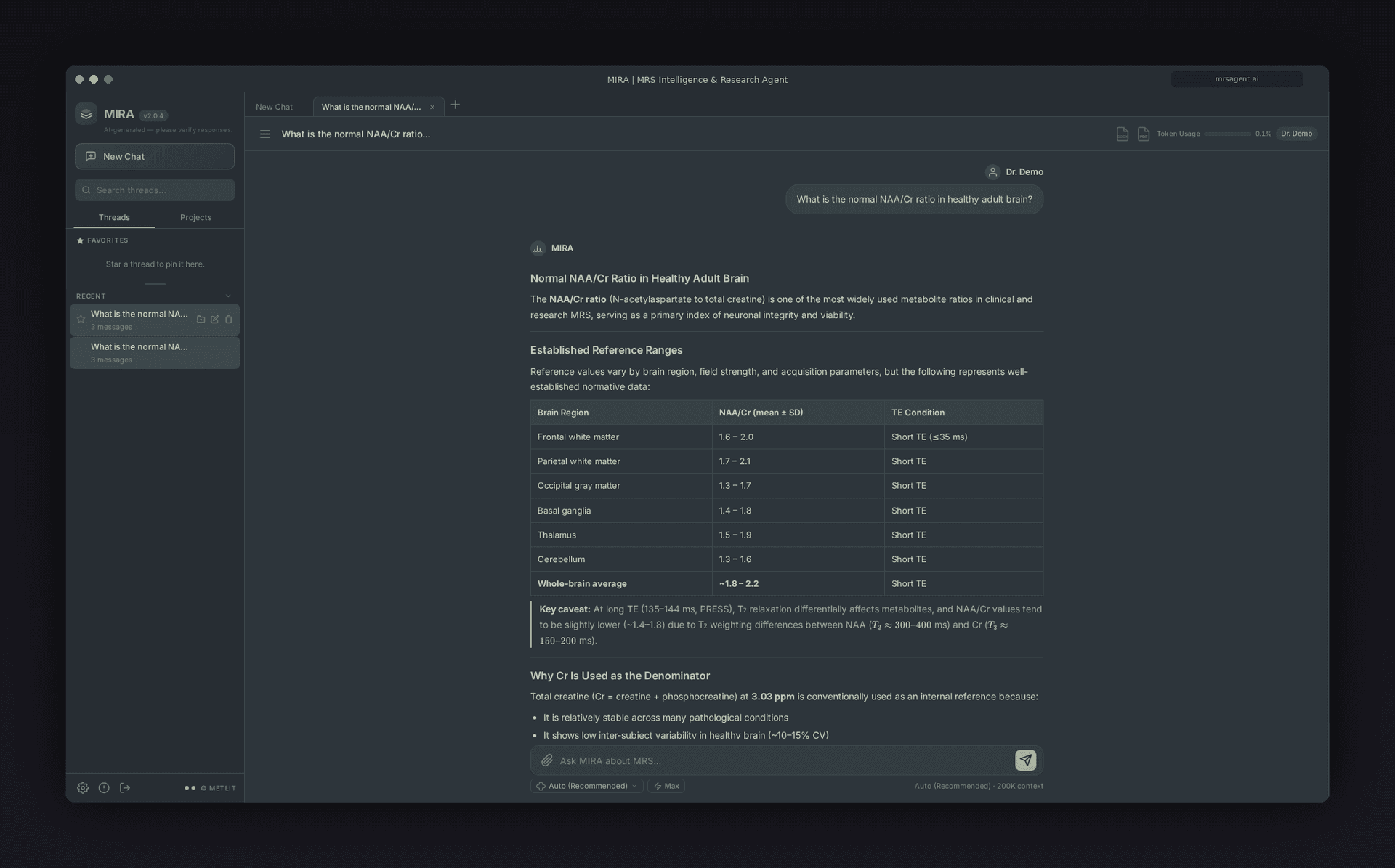Screen dimensions: 1395x868
Task: Switch to the Projects tab
Action: [195, 217]
